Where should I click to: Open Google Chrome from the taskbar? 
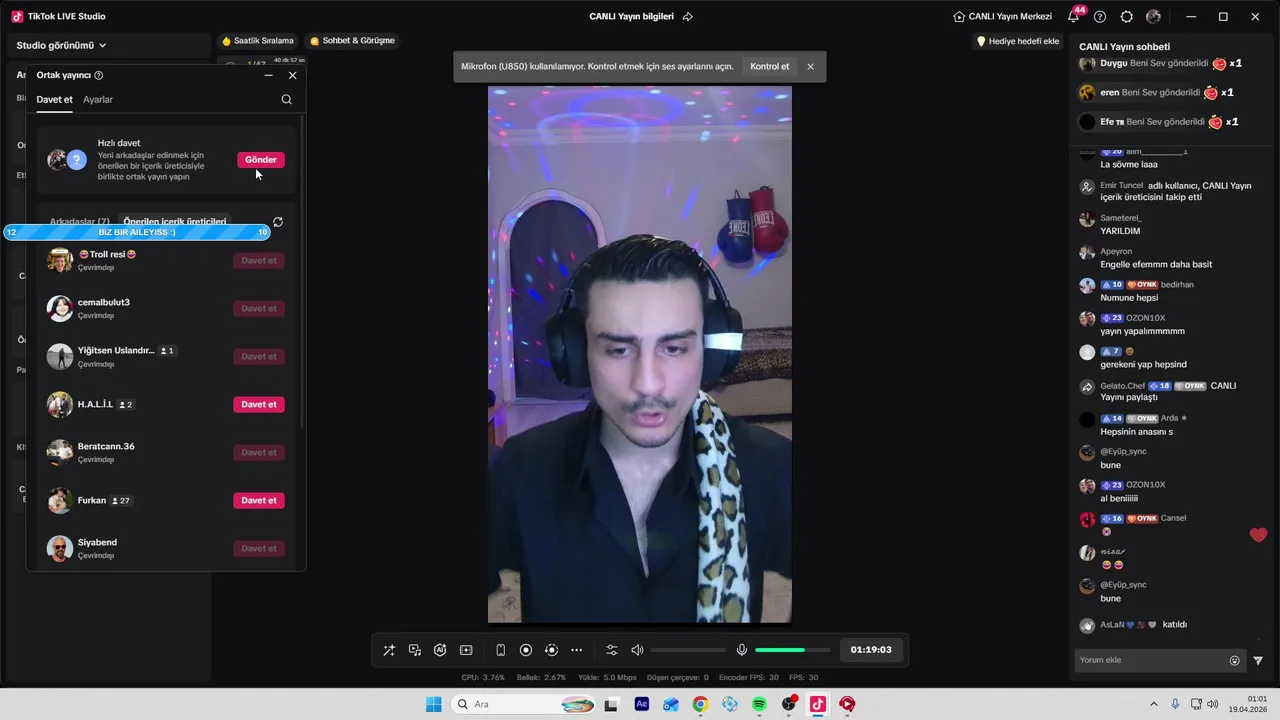pos(700,704)
